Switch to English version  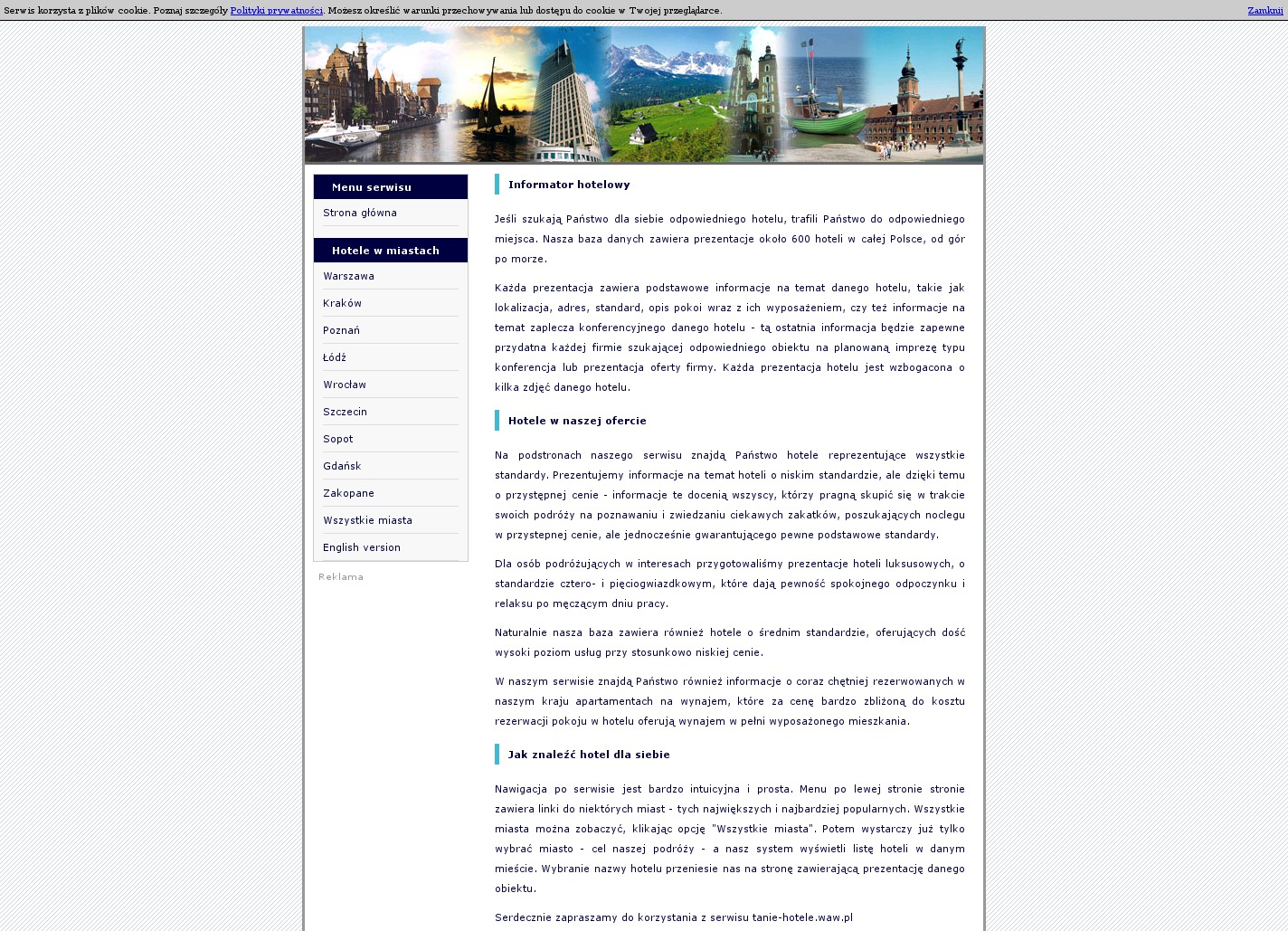pyautogui.click(x=362, y=548)
